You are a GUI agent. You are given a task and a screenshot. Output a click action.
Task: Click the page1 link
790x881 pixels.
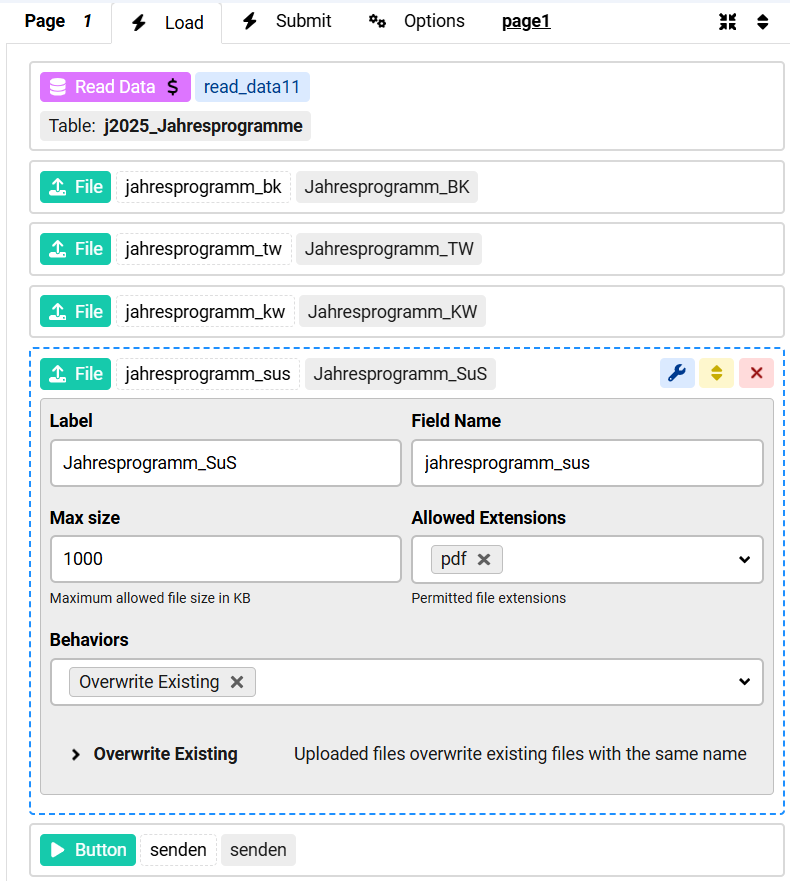click(x=526, y=21)
